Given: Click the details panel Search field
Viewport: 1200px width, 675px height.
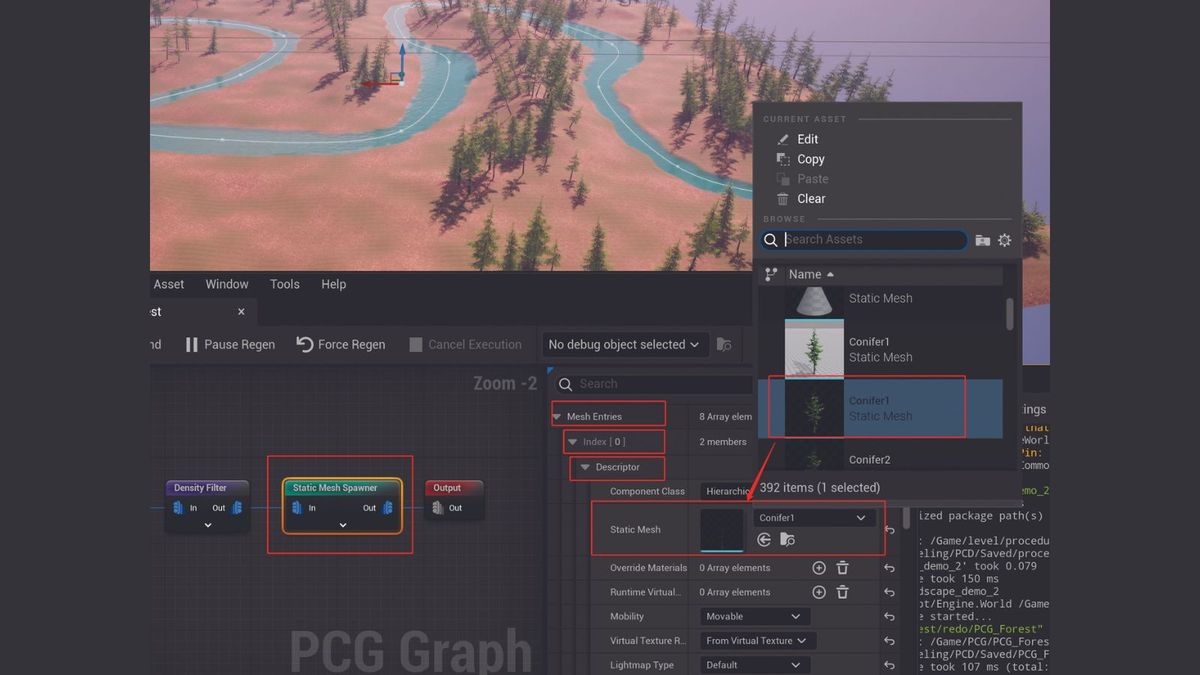Looking at the screenshot, I should [655, 384].
